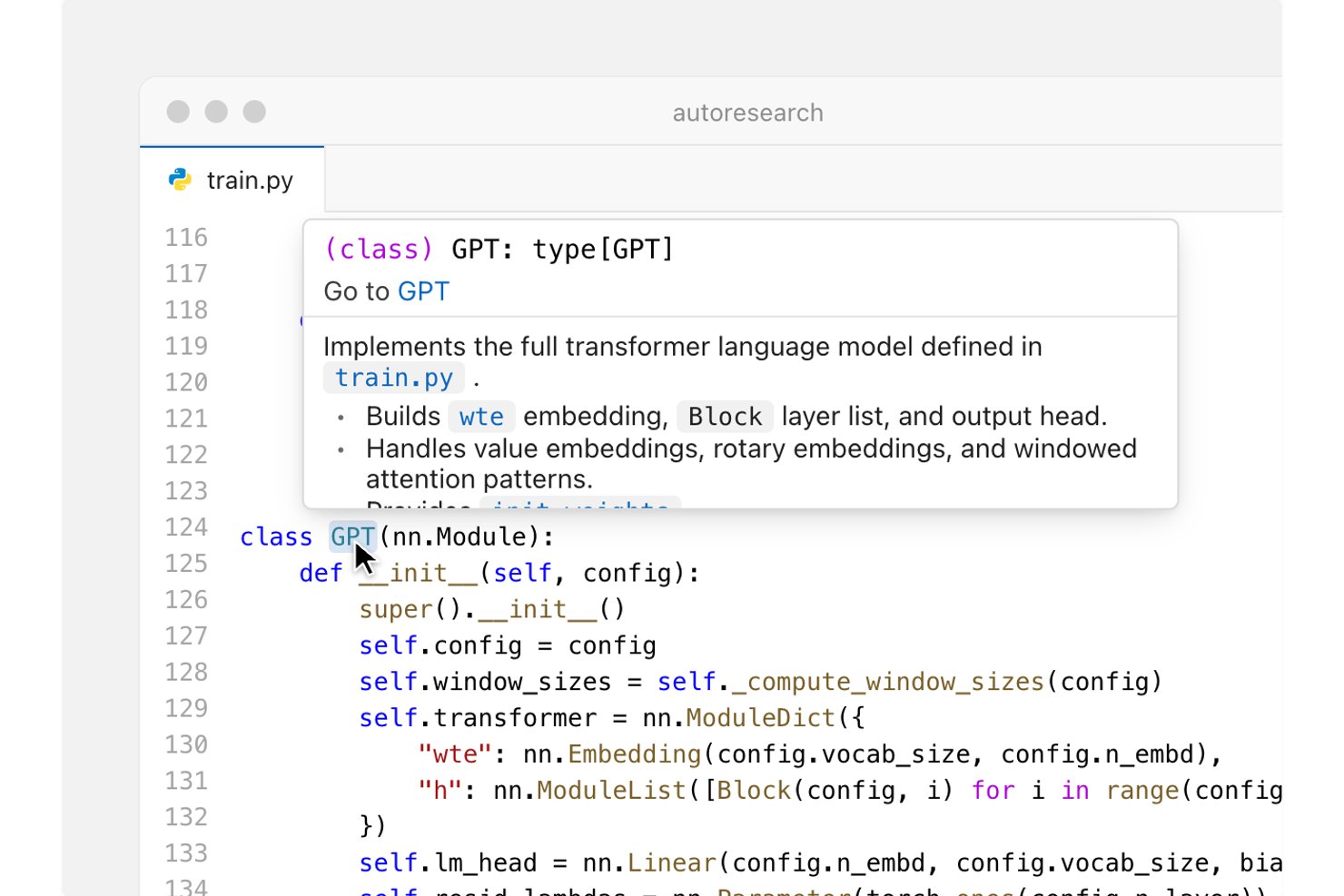Click line number 127 in the gutter
Image resolution: width=1344 pixels, height=896 pixels.
pyautogui.click(x=186, y=636)
